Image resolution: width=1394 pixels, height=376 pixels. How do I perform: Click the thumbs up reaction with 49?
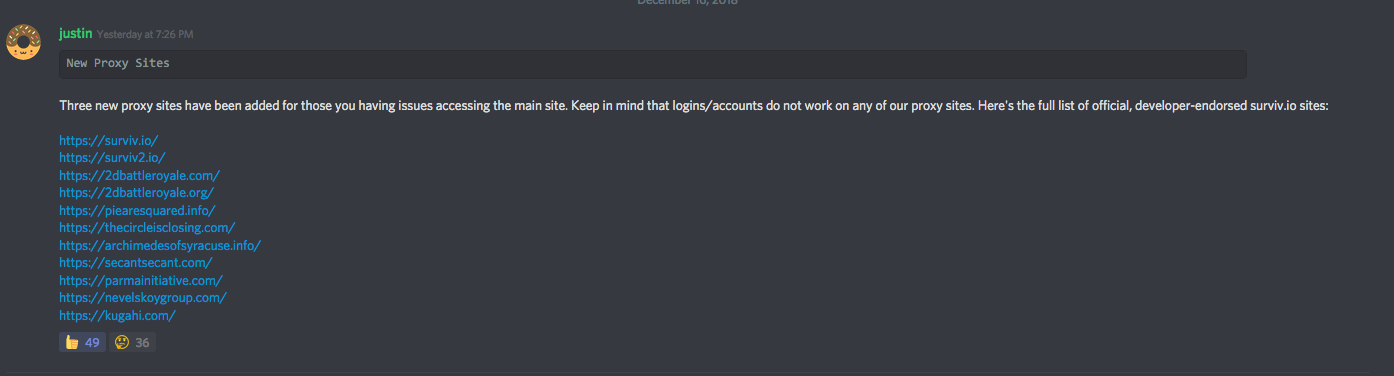[x=82, y=342]
